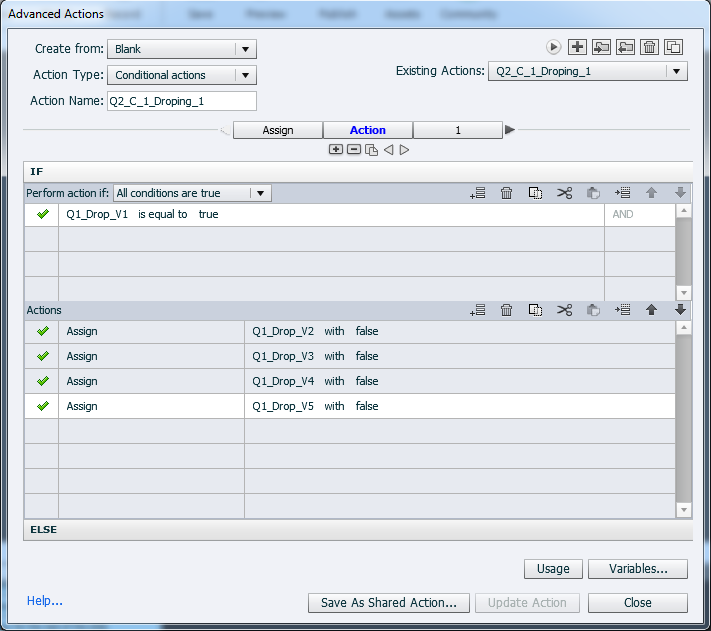This screenshot has height=631, width=711.
Task: Toggle checkmark beside Q1_Drop_V1 condition
Action: coord(42,214)
